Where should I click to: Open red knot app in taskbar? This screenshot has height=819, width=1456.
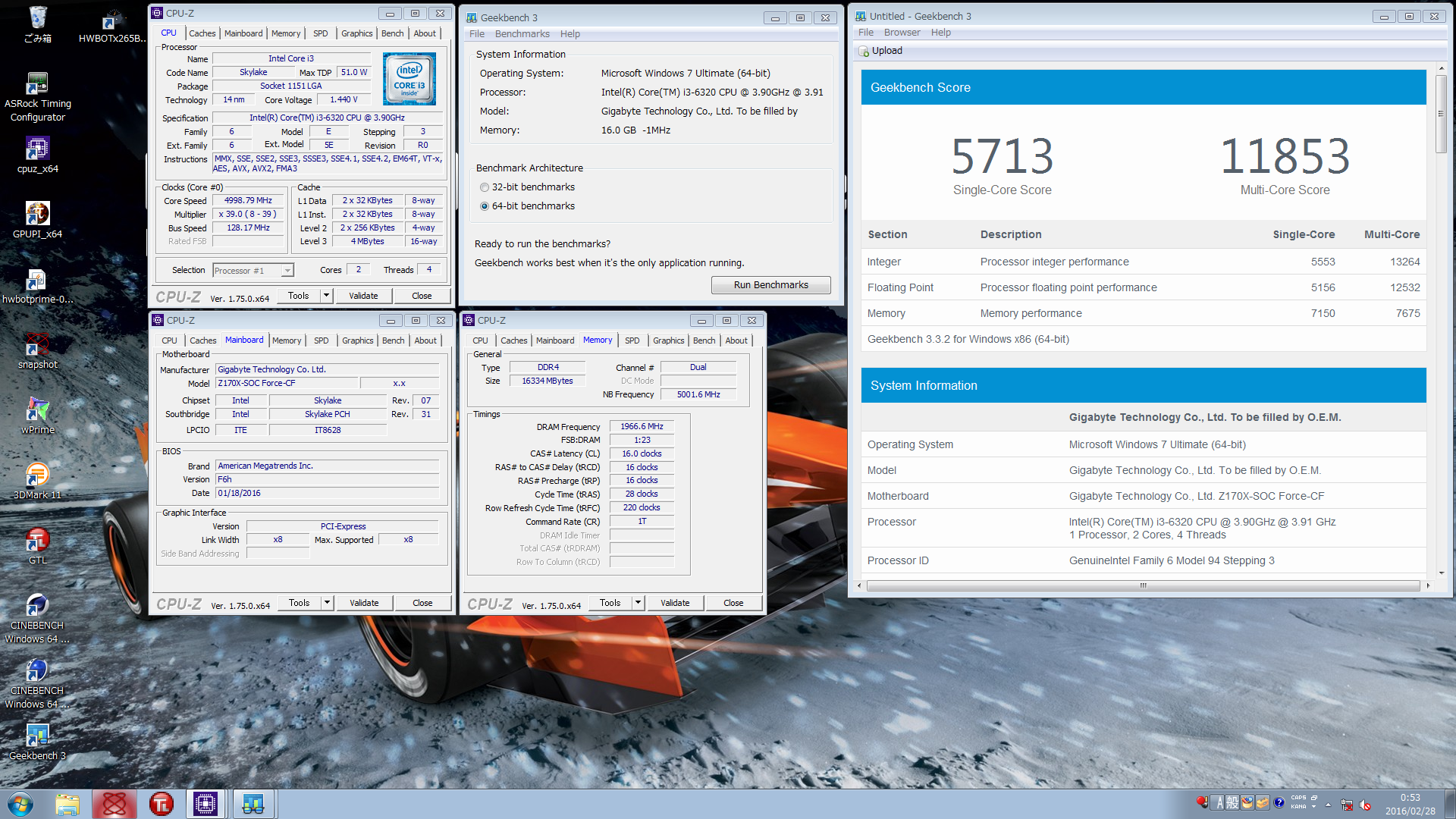coord(115,804)
